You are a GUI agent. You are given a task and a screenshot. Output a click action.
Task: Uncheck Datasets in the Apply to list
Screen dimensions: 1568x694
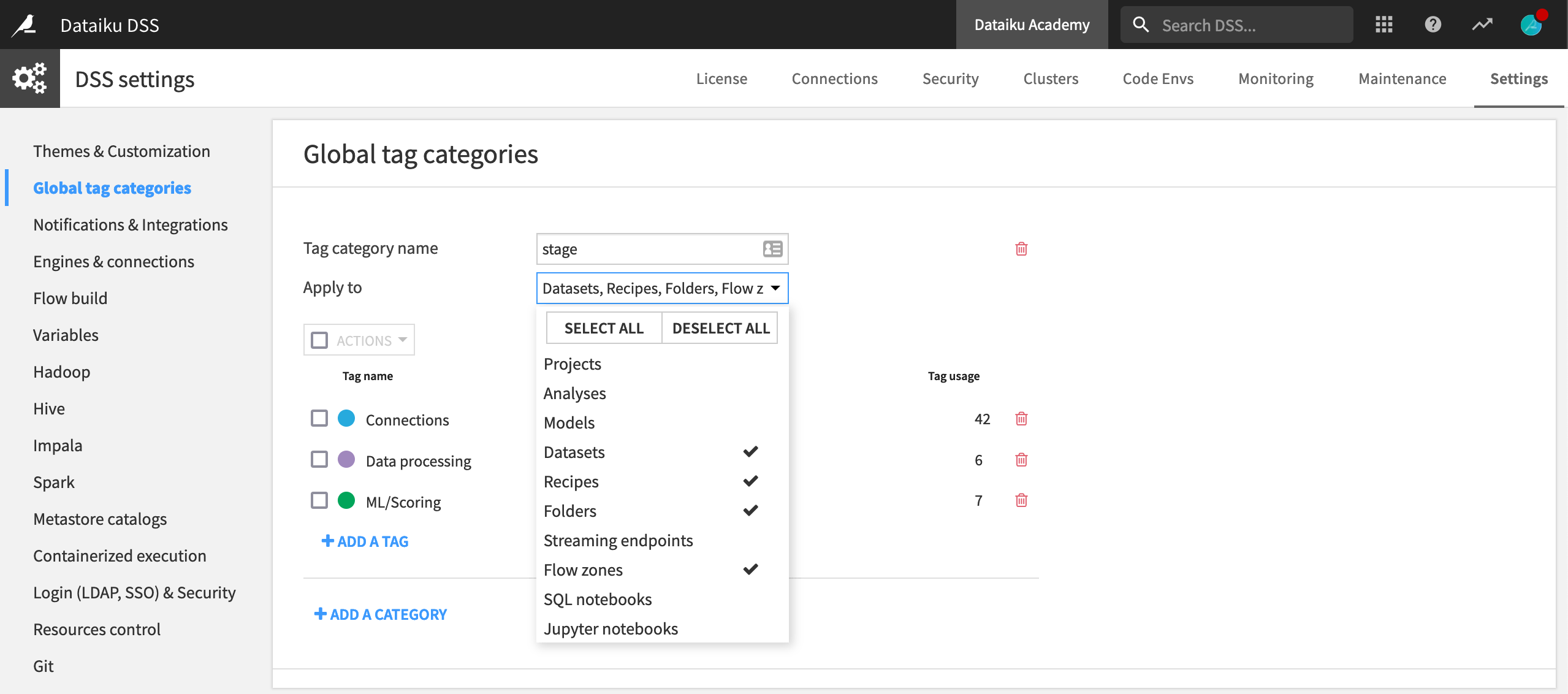662,452
